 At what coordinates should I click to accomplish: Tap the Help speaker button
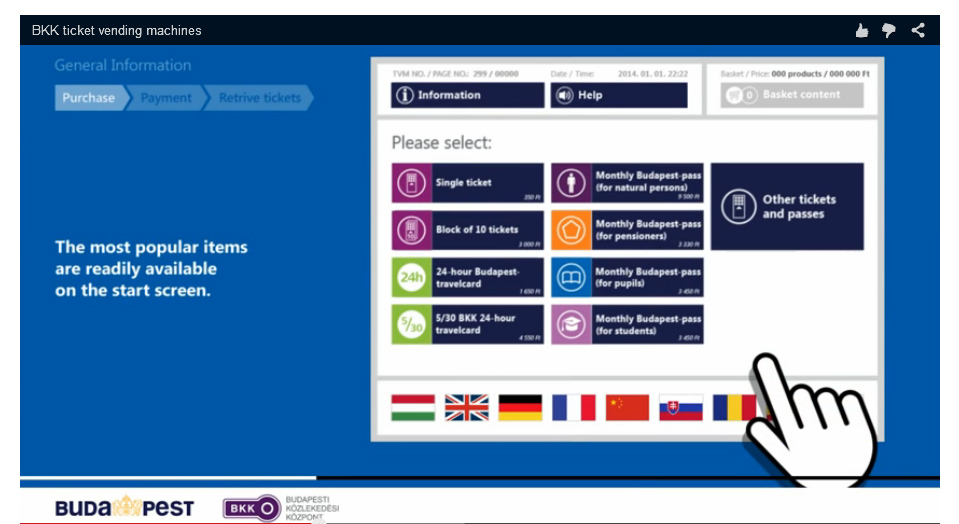pos(619,95)
